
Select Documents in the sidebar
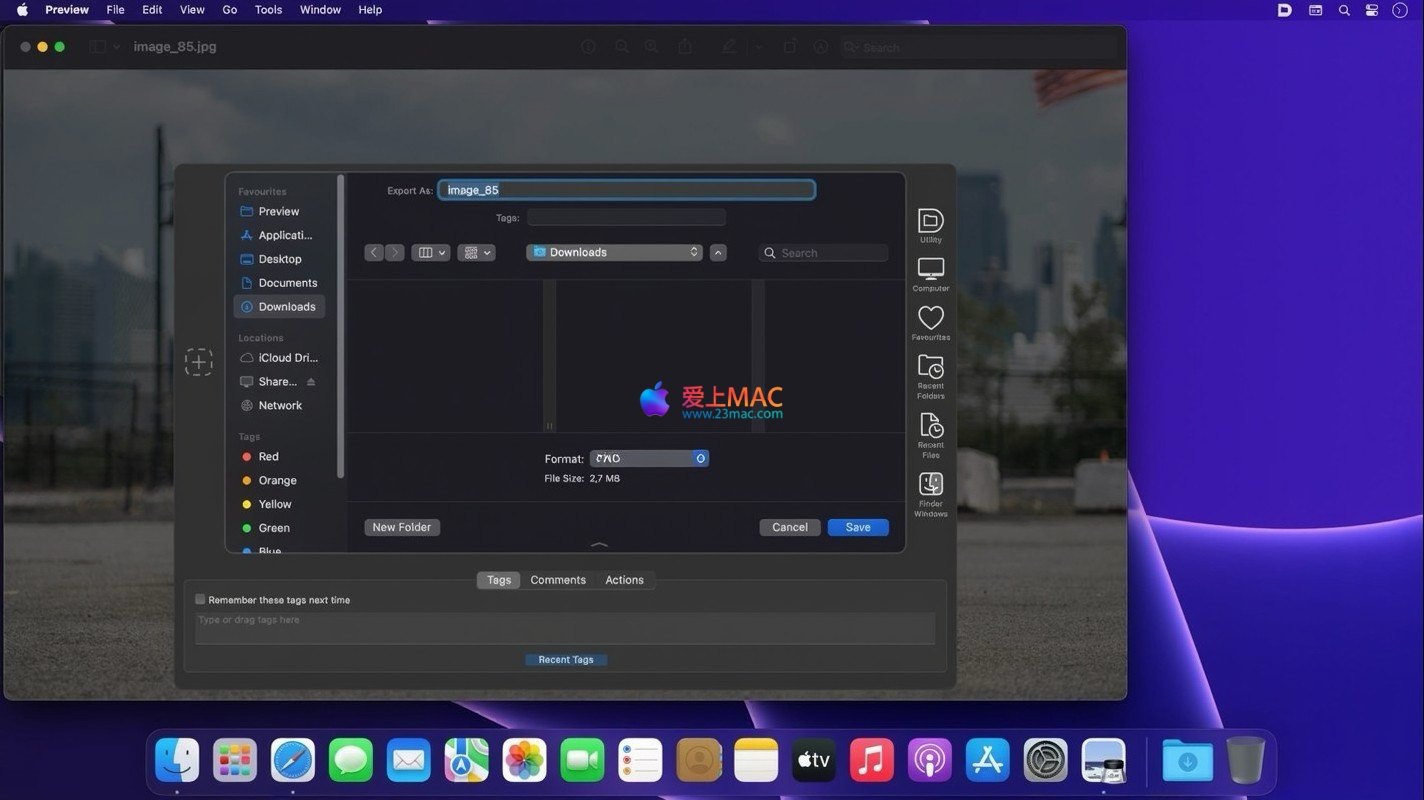tap(287, 283)
